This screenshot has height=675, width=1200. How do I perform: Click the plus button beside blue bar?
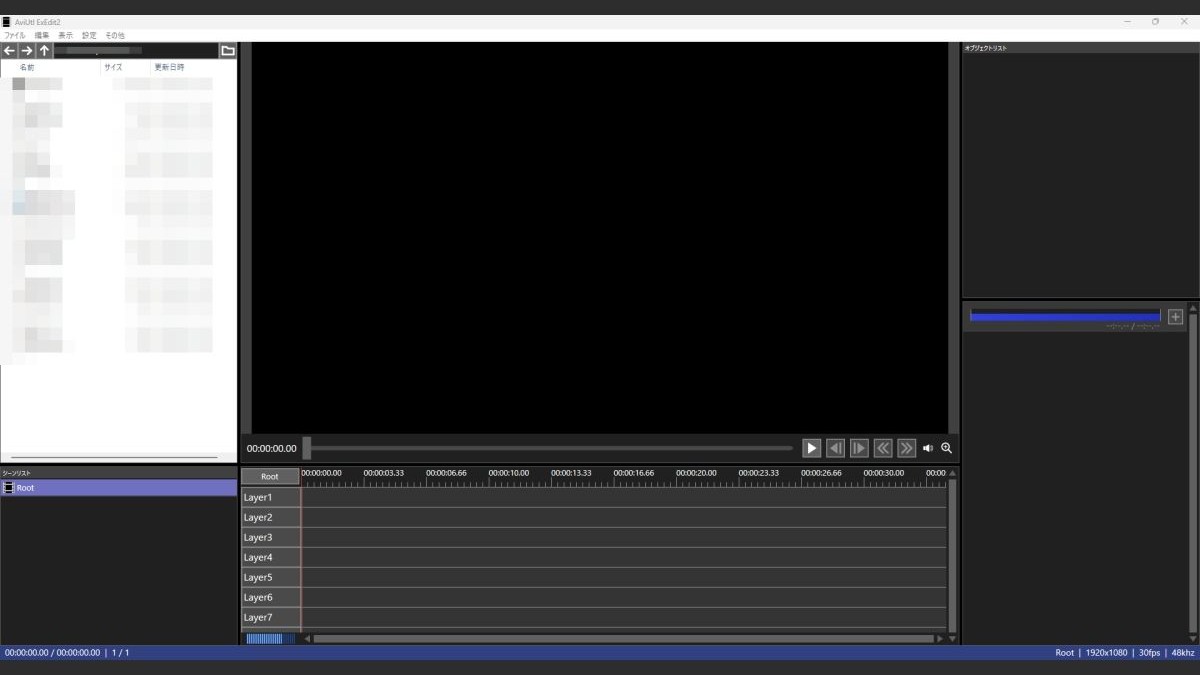pyautogui.click(x=1175, y=316)
